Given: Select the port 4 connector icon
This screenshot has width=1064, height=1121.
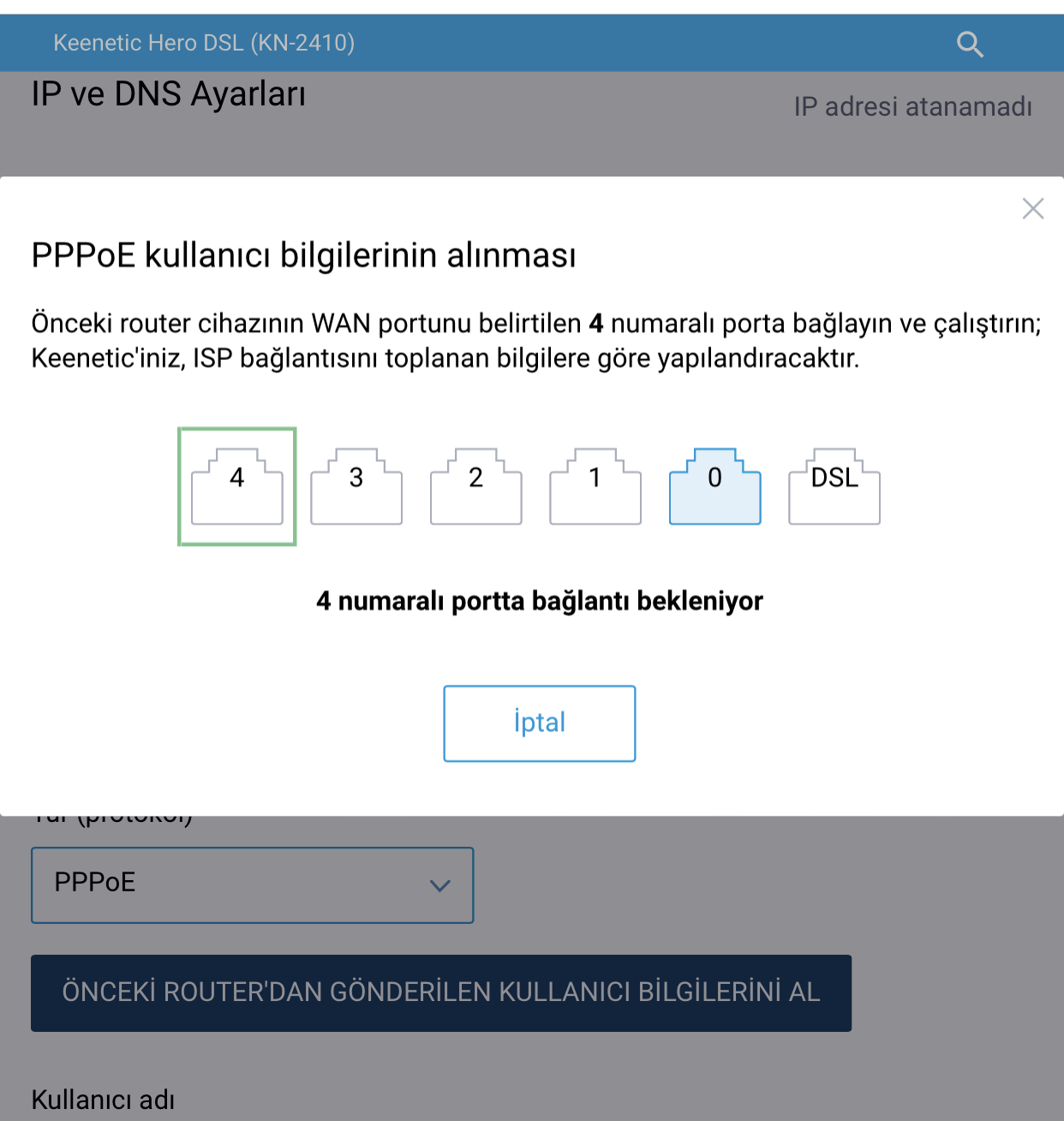Looking at the screenshot, I should click(x=237, y=486).
